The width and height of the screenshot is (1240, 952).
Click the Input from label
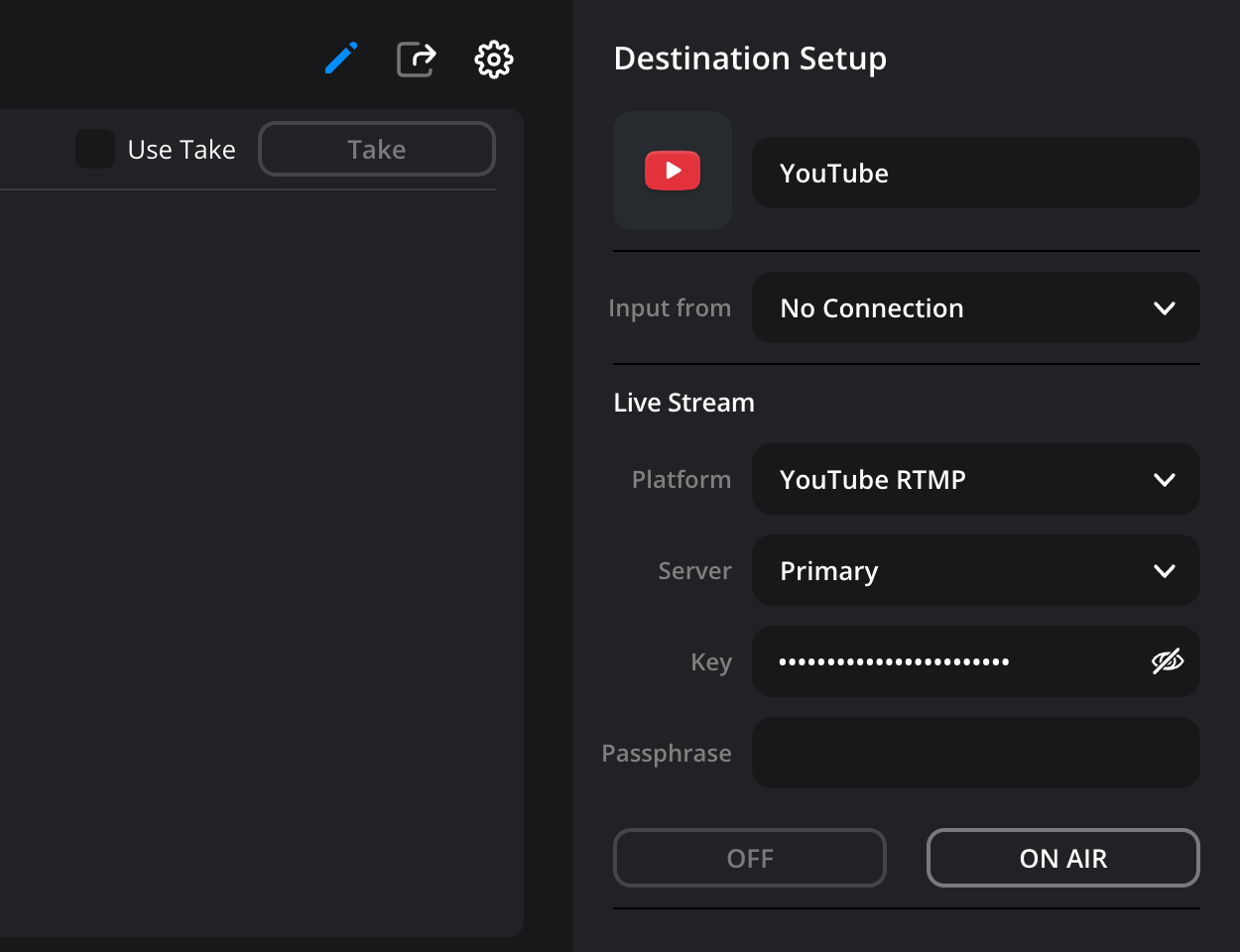[x=670, y=308]
